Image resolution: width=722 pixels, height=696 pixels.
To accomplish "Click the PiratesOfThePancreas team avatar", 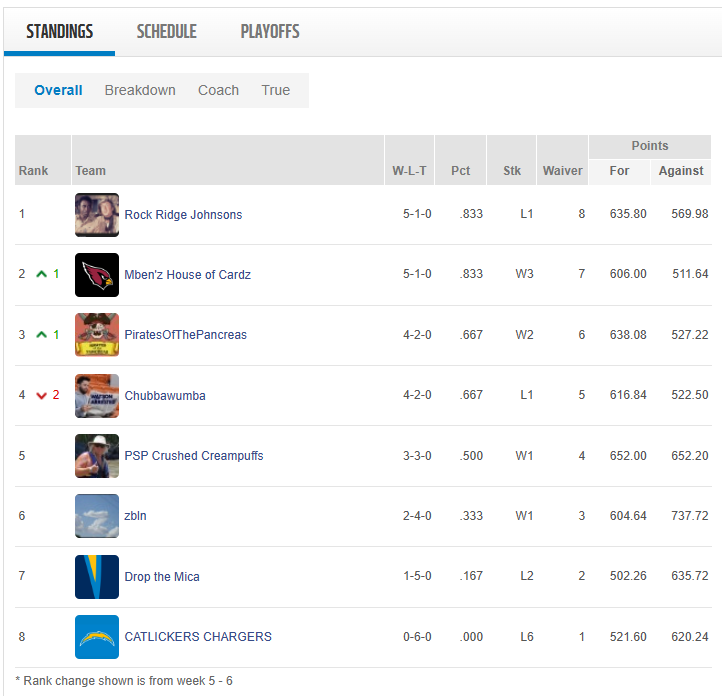I will coord(97,335).
